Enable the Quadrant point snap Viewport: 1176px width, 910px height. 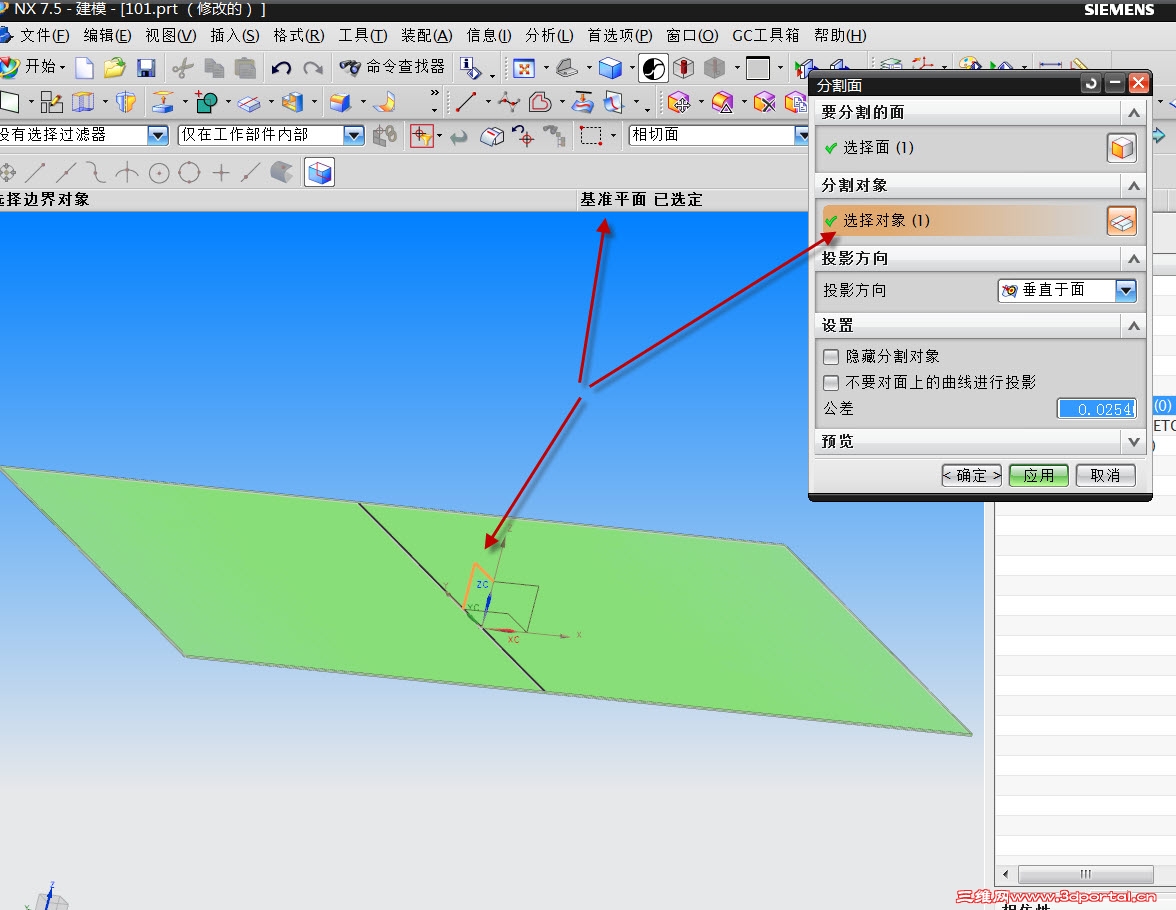[189, 173]
